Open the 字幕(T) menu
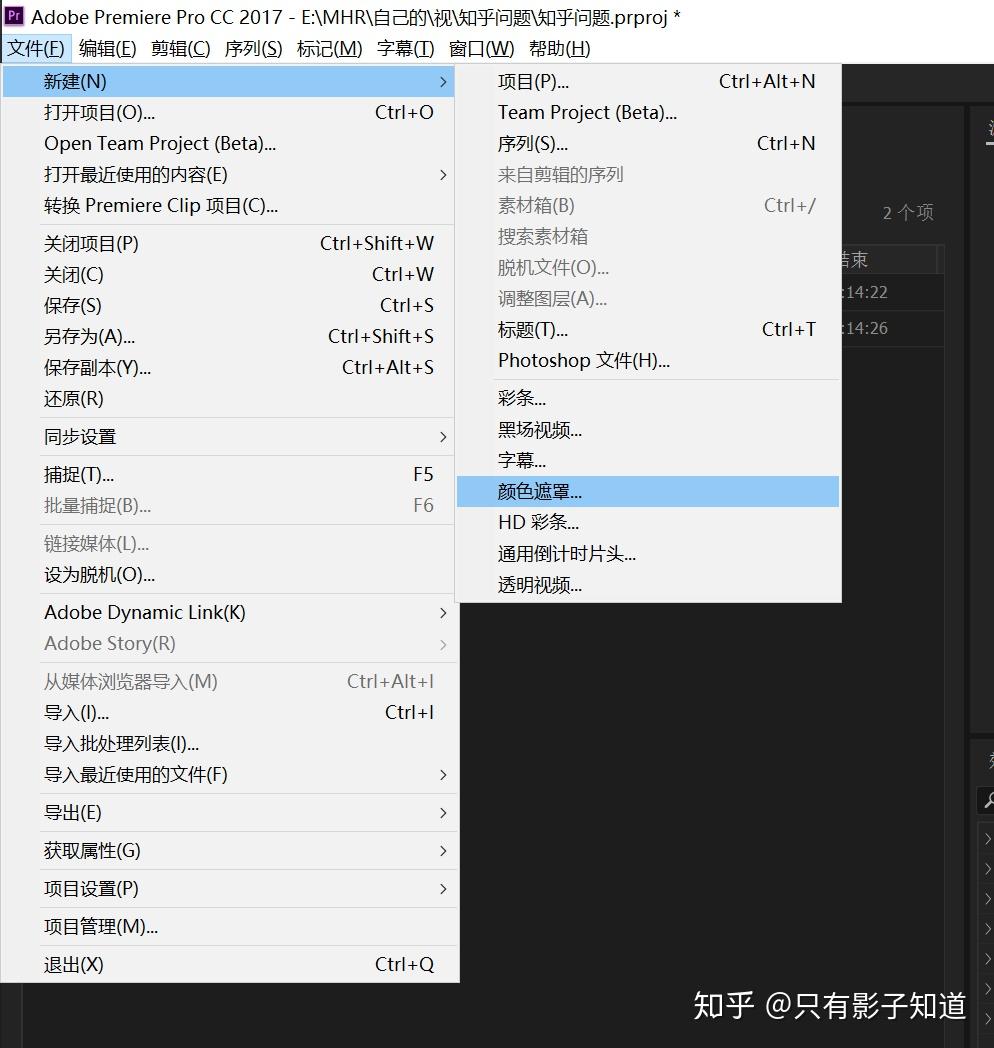 pos(405,49)
